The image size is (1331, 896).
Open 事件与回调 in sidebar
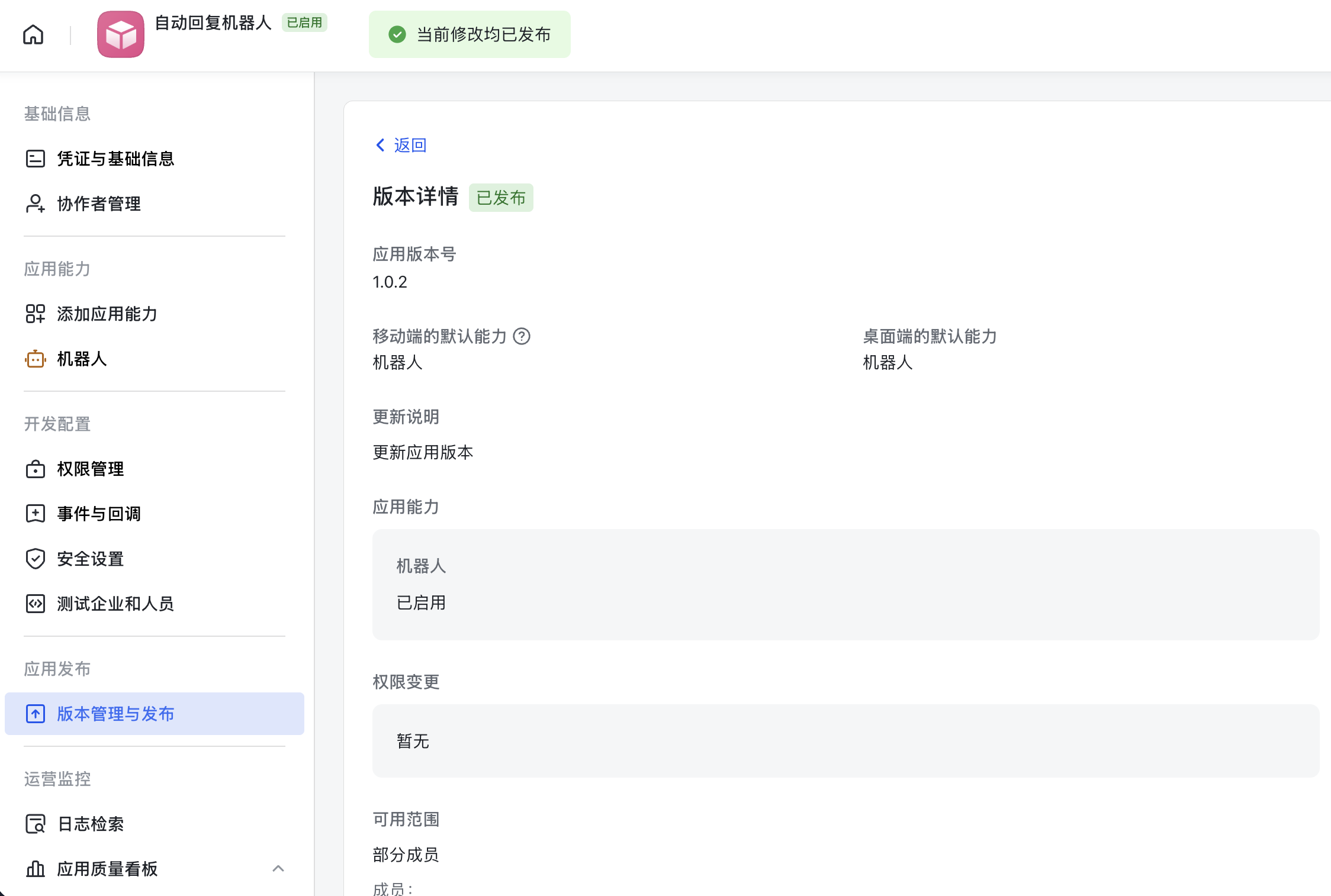pos(155,514)
